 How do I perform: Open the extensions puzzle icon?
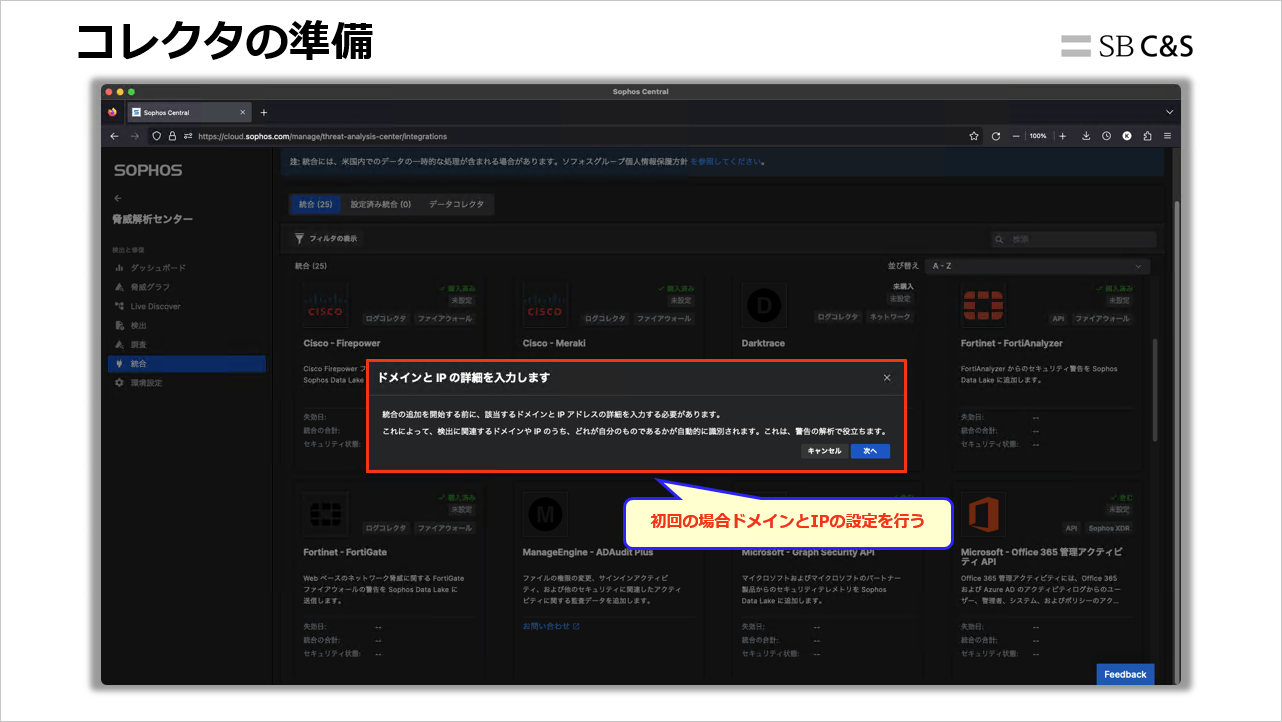[x=1147, y=136]
